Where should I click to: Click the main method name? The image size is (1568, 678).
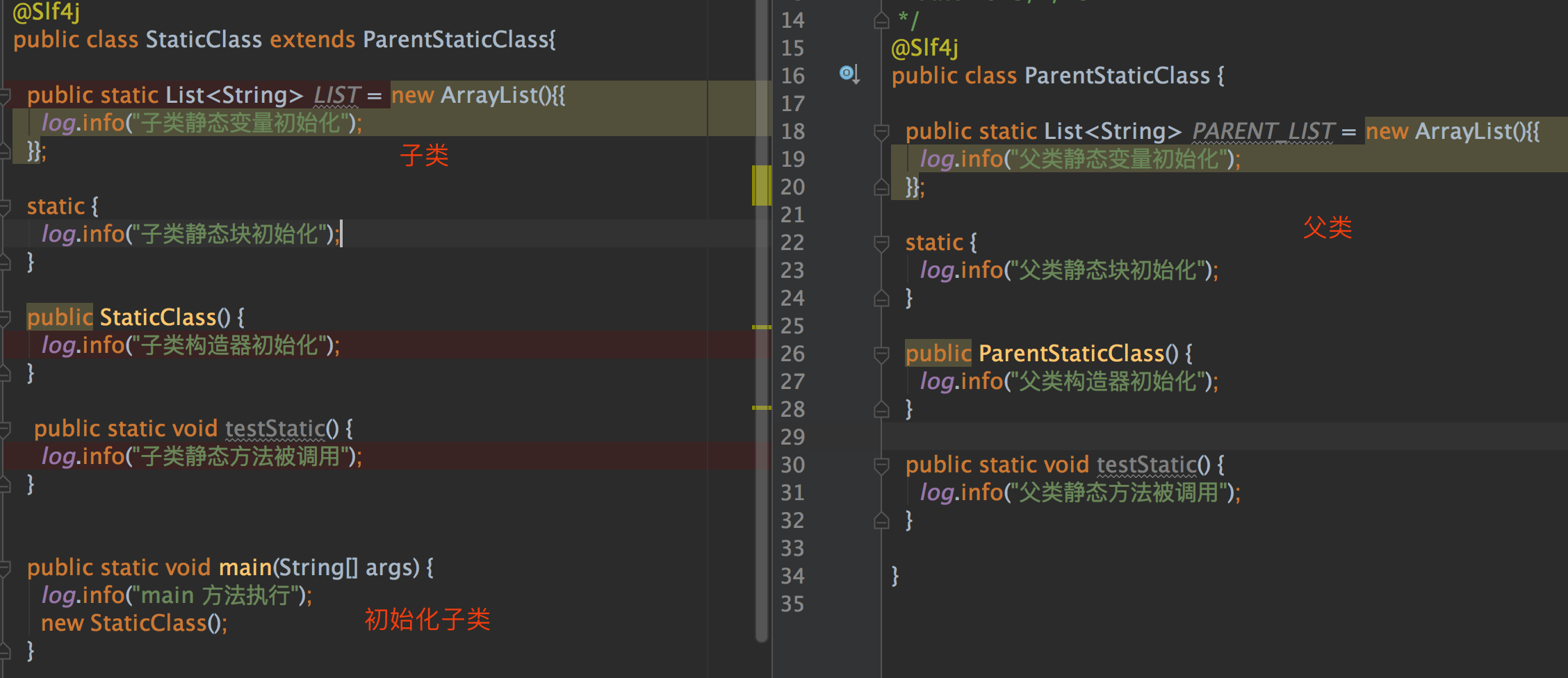[245, 568]
